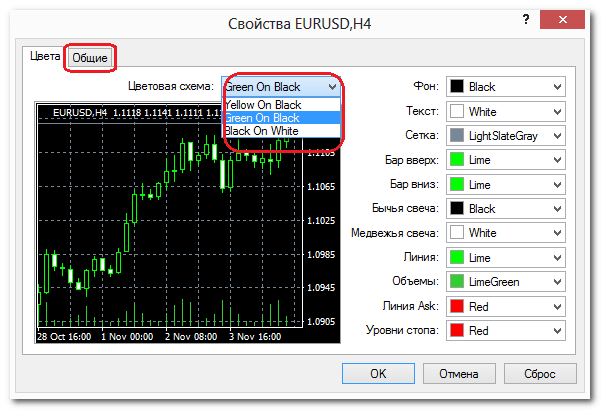Image resolution: width=601 pixels, height=410 pixels.
Task: Click the black swatch for Фон
Action: (457, 86)
